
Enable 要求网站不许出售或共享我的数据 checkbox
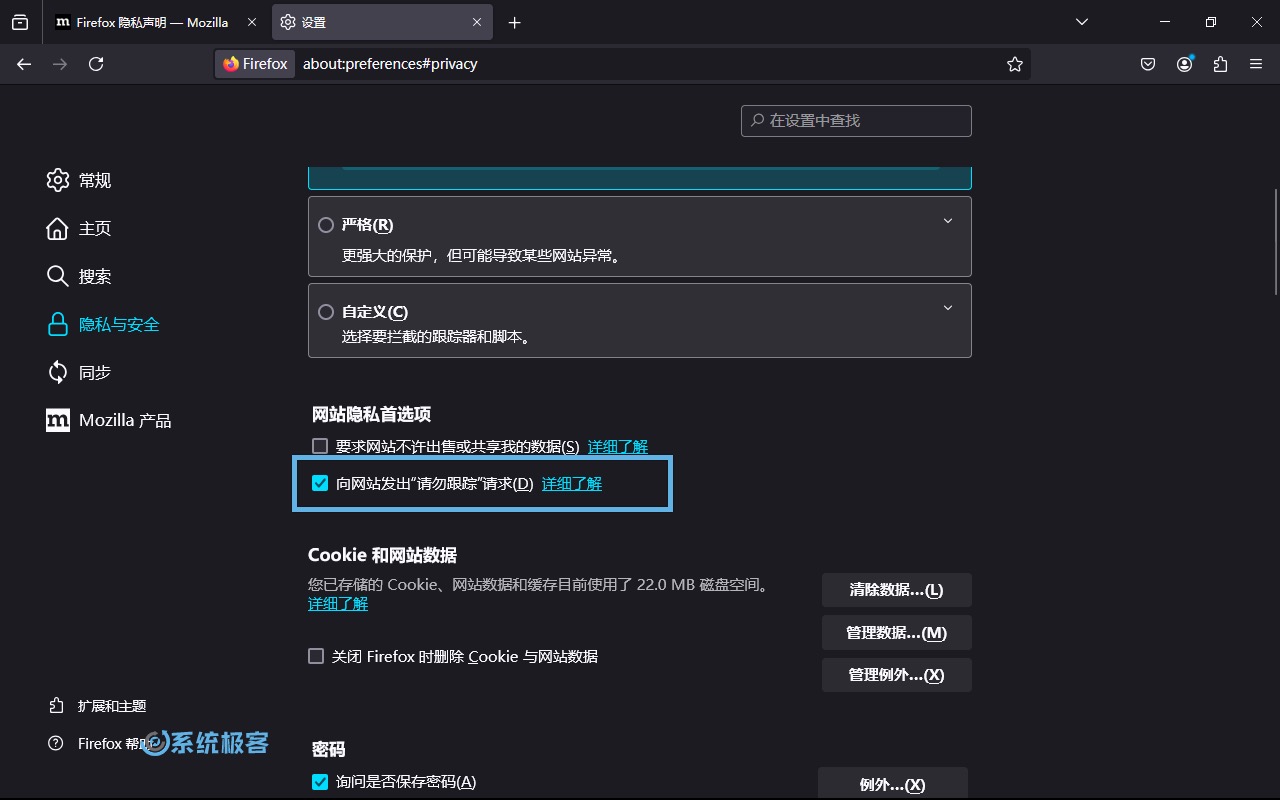click(320, 446)
